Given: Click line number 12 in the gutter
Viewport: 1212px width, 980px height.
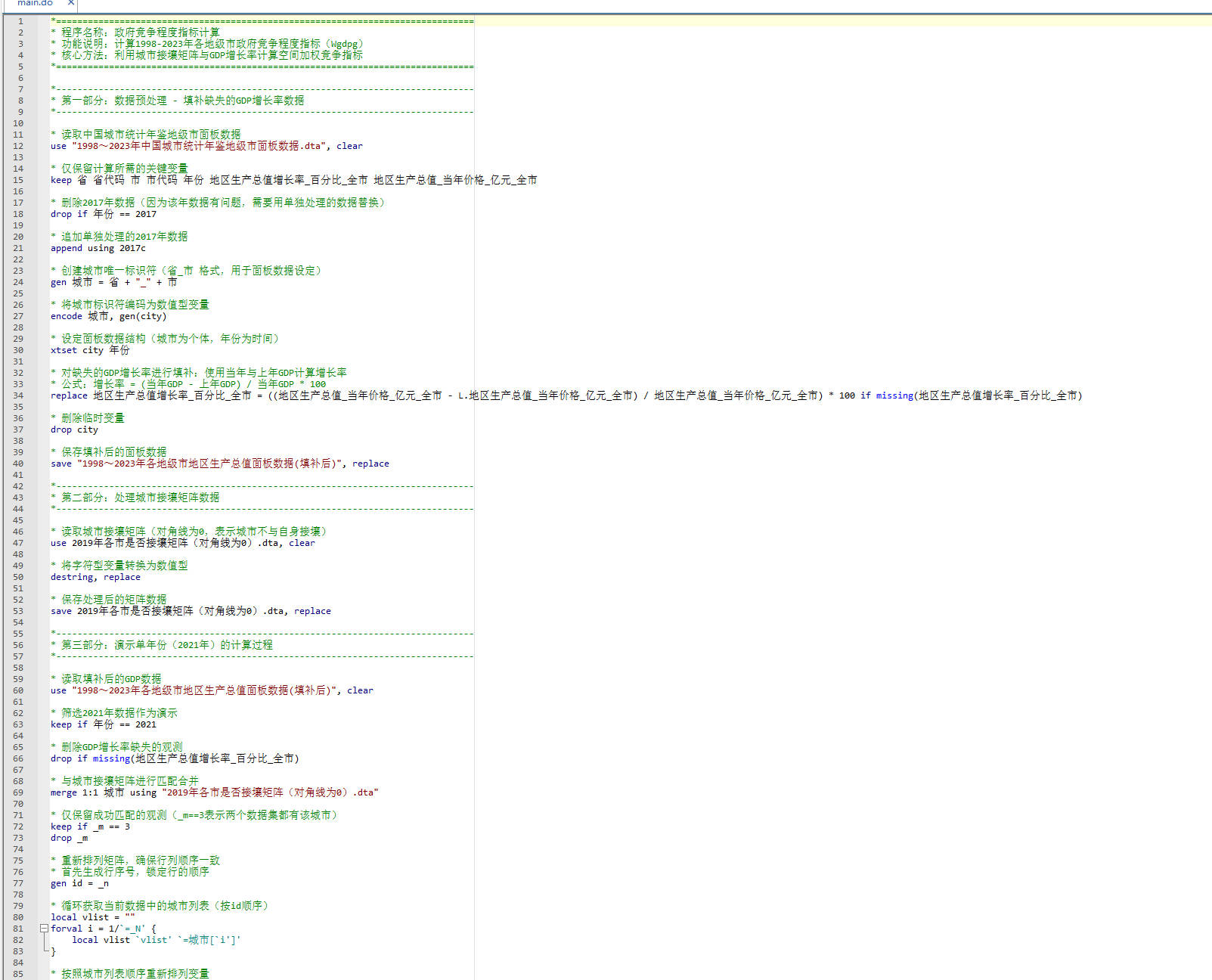Looking at the screenshot, I should point(18,146).
